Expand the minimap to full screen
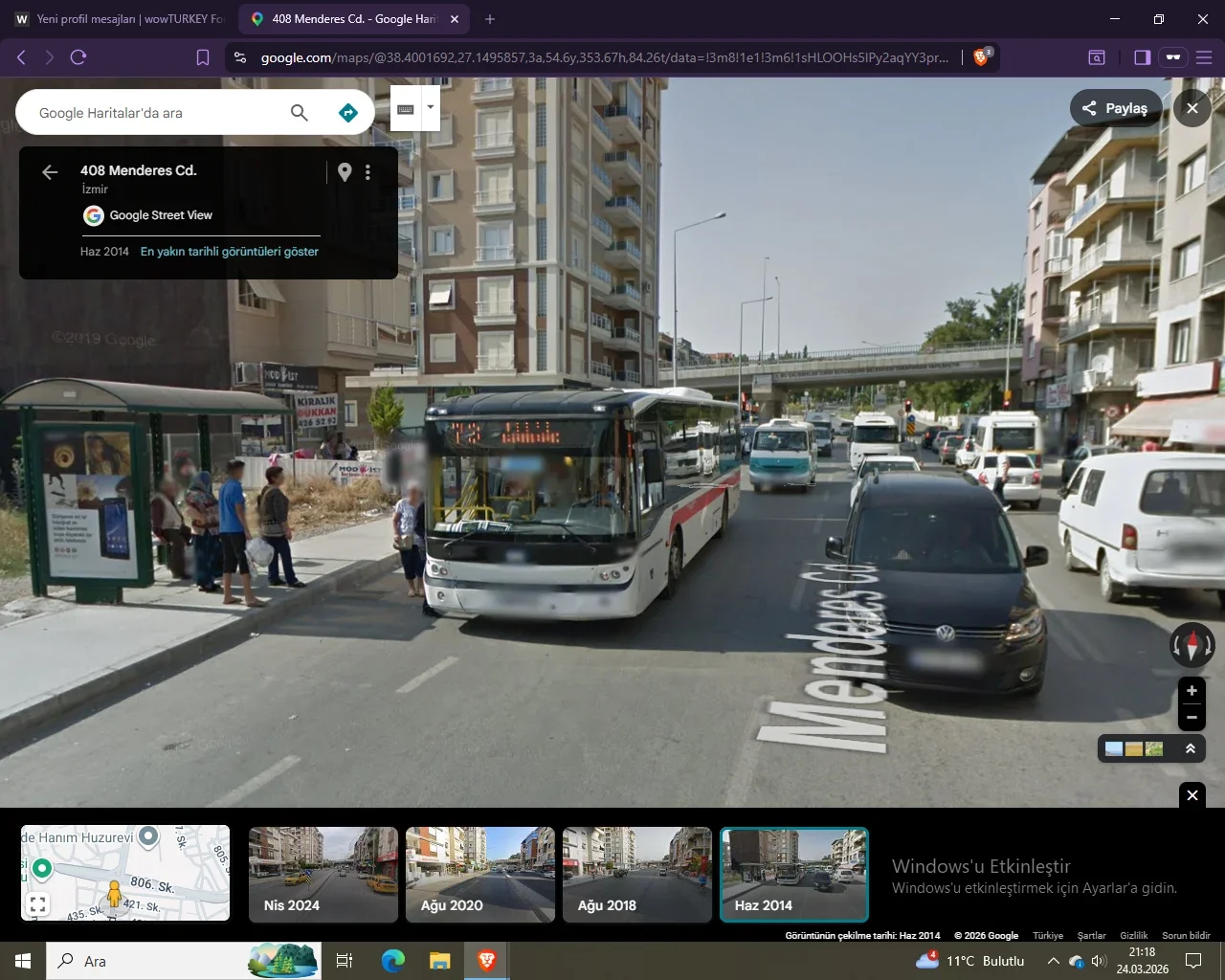 (37, 902)
